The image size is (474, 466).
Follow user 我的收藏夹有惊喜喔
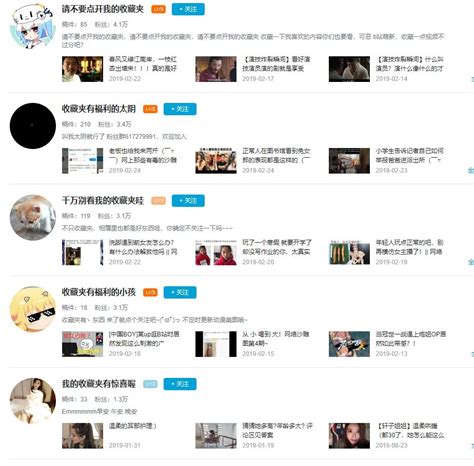[180, 384]
